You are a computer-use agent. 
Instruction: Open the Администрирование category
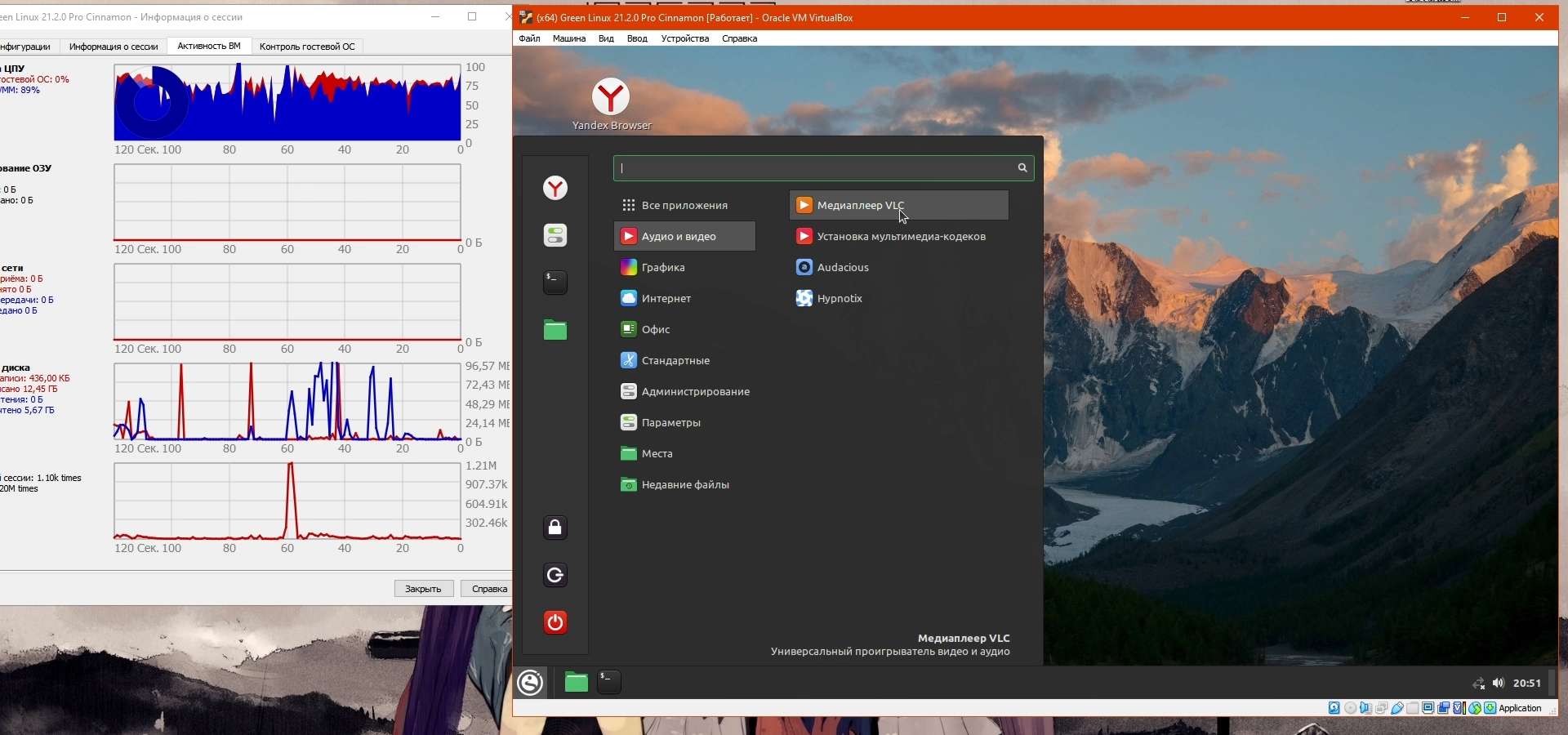695,392
